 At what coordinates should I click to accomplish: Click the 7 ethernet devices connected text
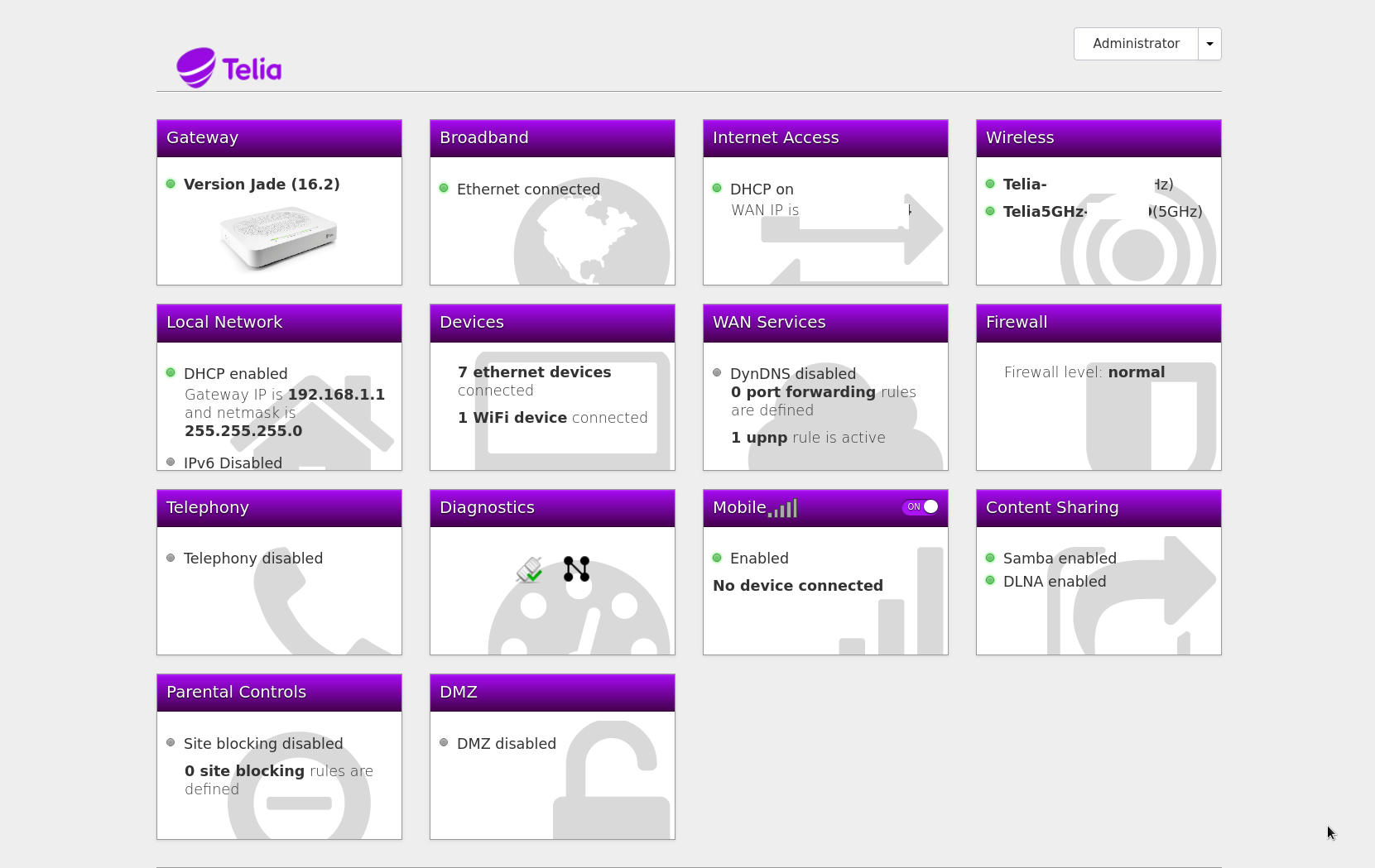pyautogui.click(x=535, y=381)
